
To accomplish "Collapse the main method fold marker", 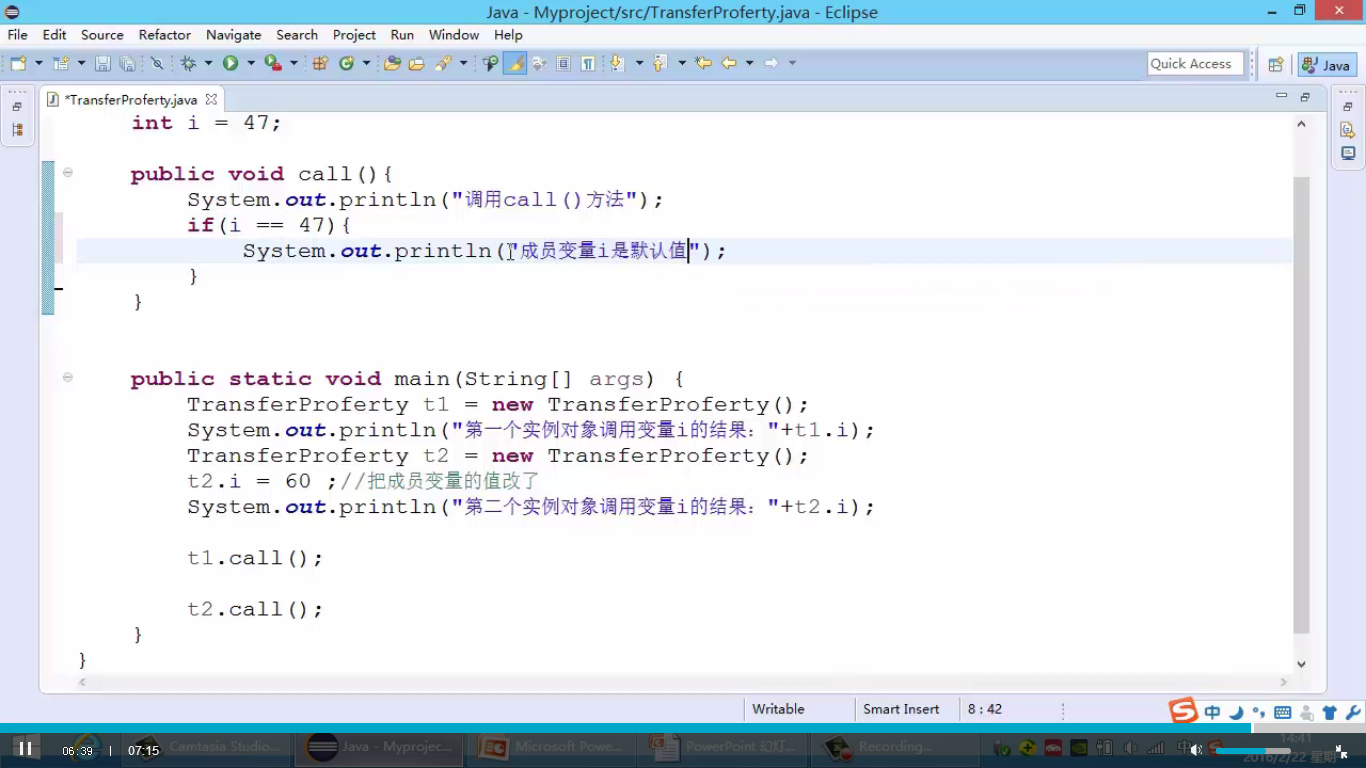I will click(x=67, y=378).
